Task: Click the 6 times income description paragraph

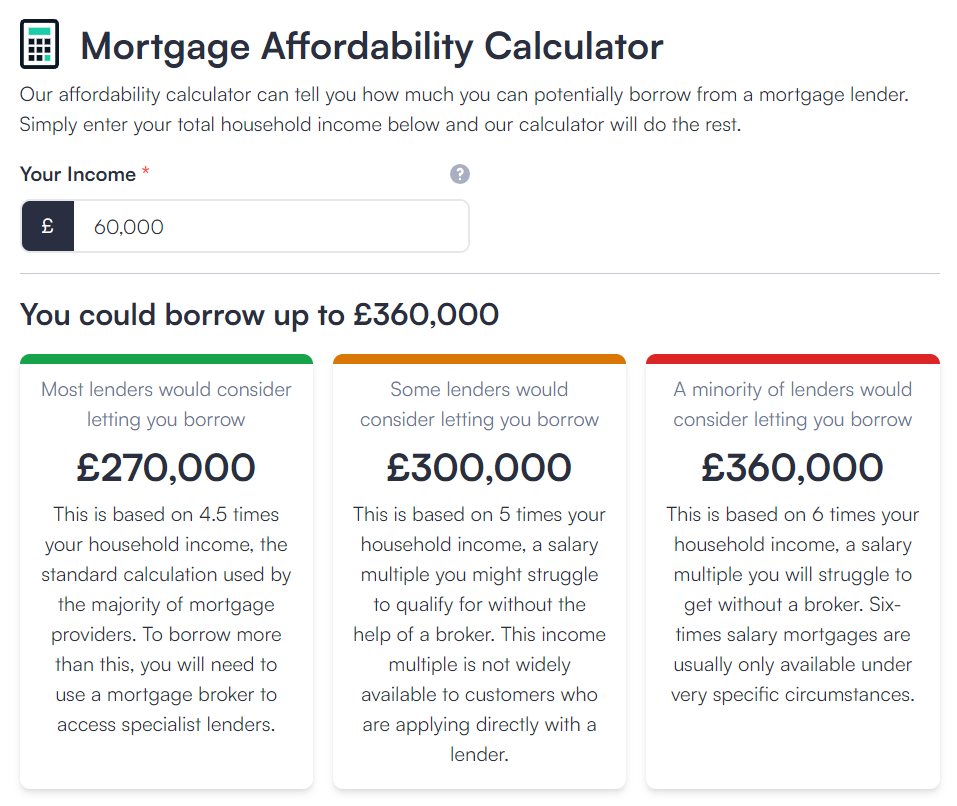Action: pyautogui.click(x=792, y=604)
